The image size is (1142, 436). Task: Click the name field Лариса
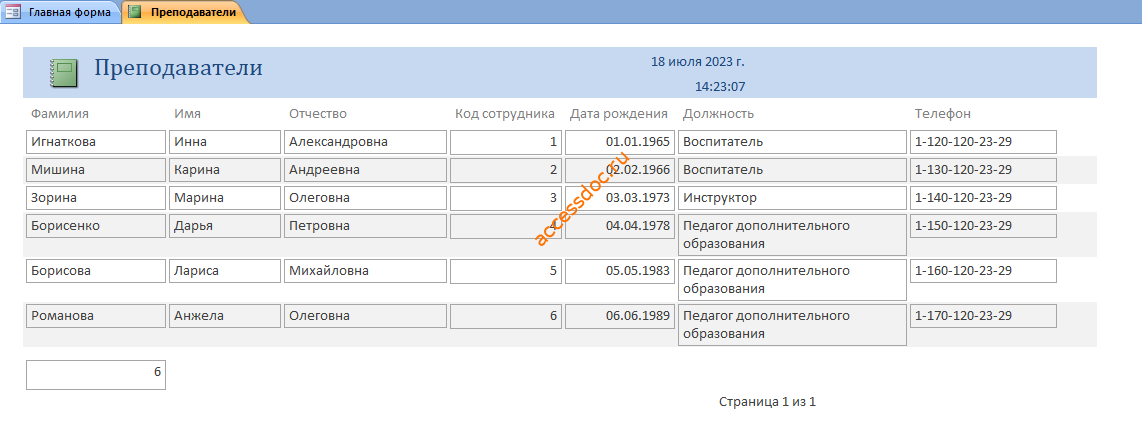click(x=224, y=271)
